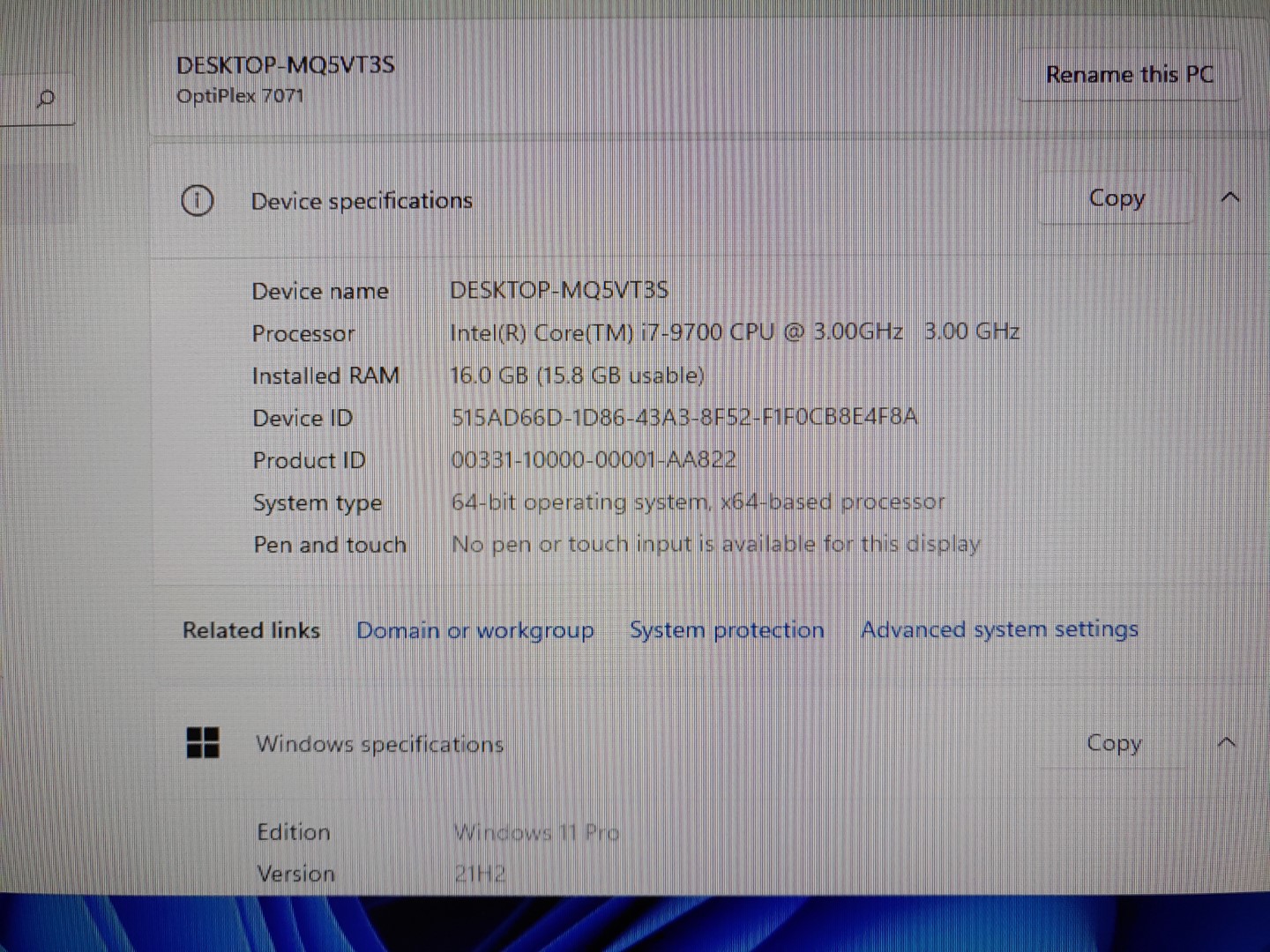Click the No pen or touch input text

pyautogui.click(x=715, y=544)
